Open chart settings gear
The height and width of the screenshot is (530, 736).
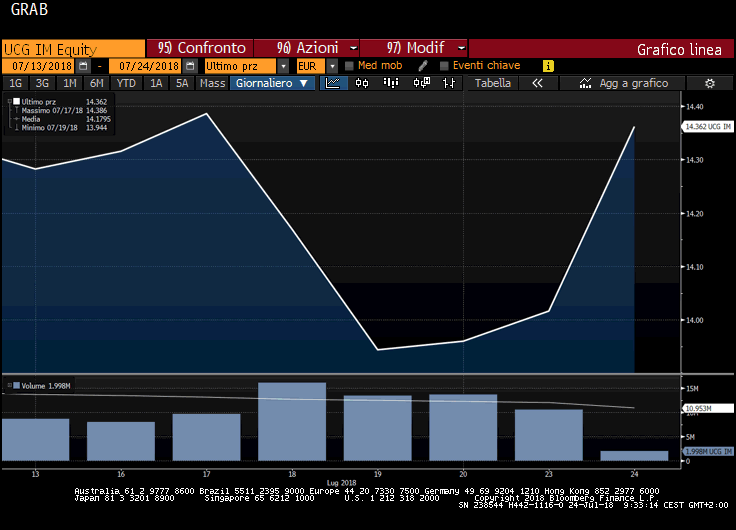pyautogui.click(x=710, y=83)
